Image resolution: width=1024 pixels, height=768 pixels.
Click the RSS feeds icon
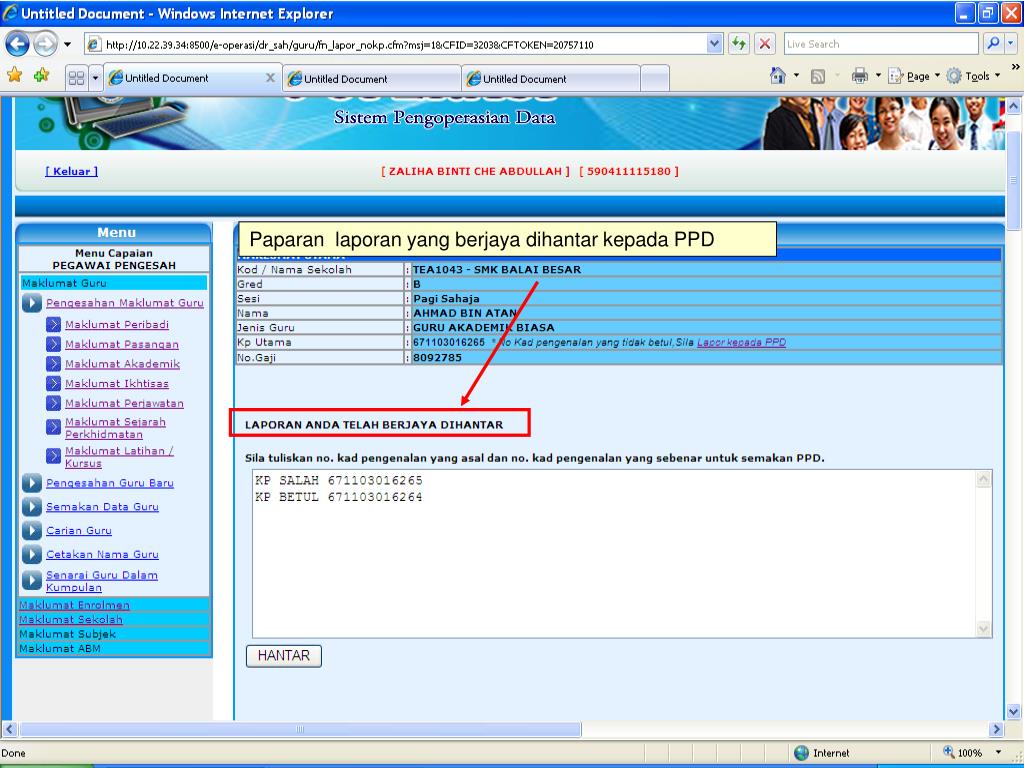pyautogui.click(x=818, y=76)
